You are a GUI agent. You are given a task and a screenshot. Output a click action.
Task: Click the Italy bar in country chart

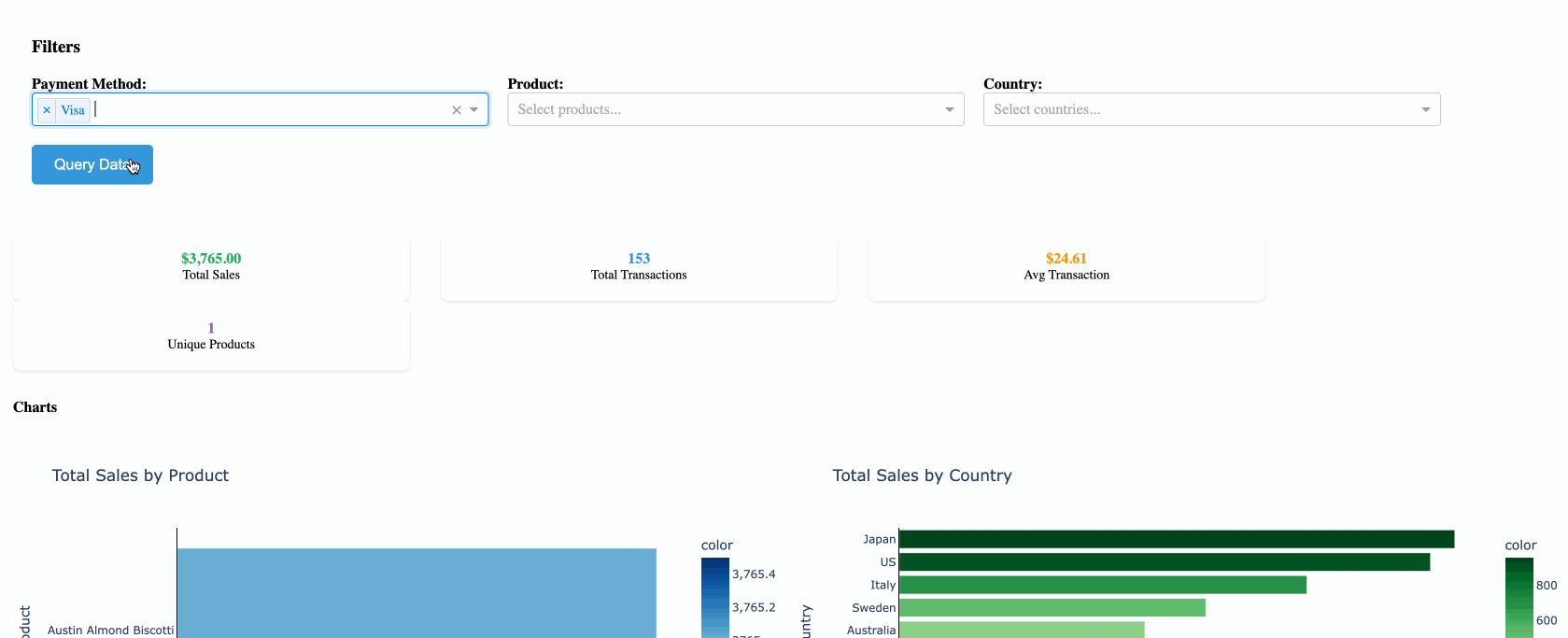coord(1103,585)
